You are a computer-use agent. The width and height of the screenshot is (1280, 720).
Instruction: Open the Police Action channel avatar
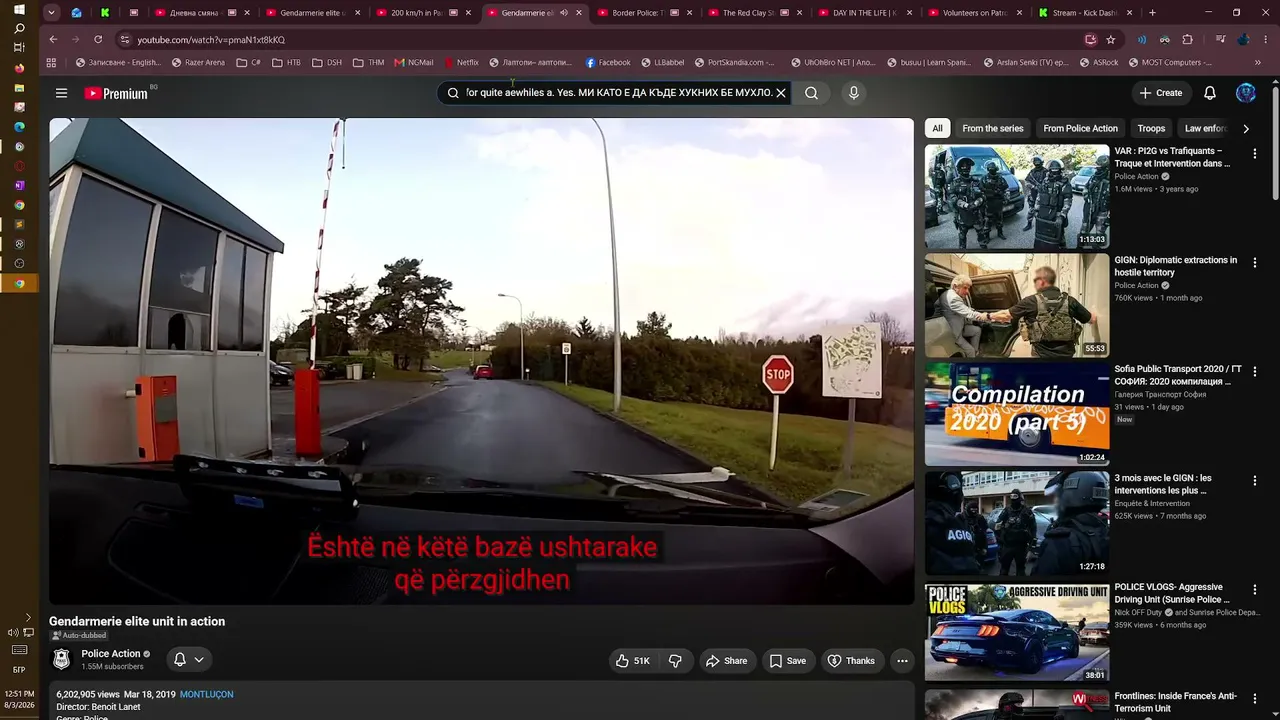pos(62,660)
